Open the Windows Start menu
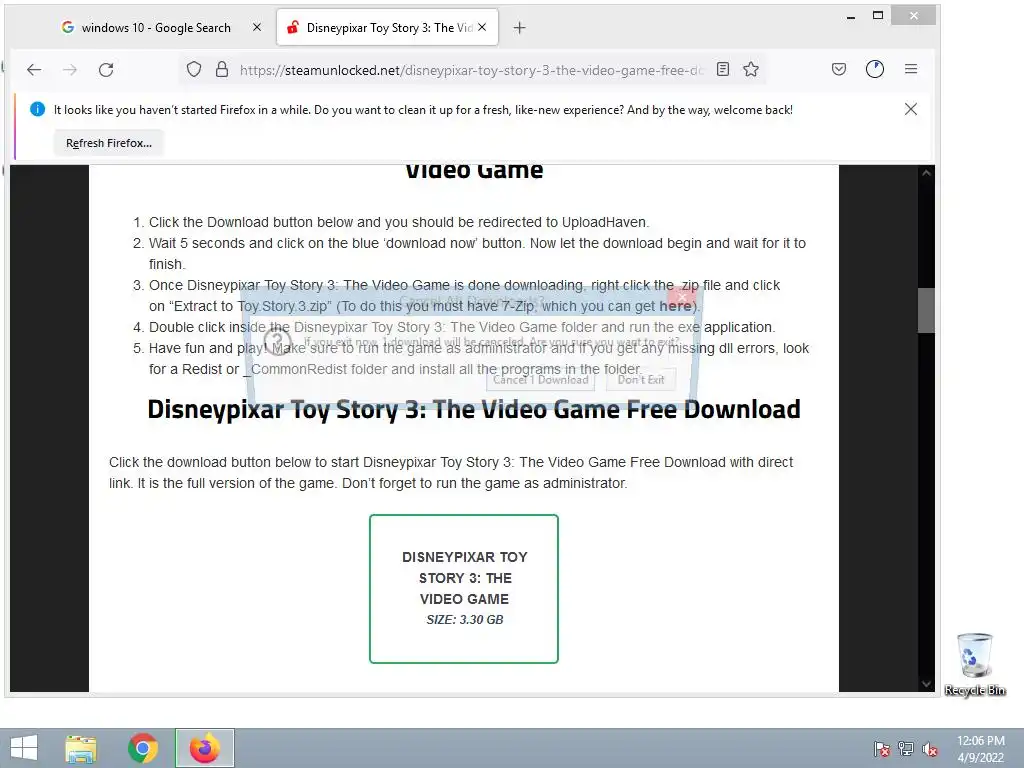This screenshot has width=1024, height=768. click(24, 748)
